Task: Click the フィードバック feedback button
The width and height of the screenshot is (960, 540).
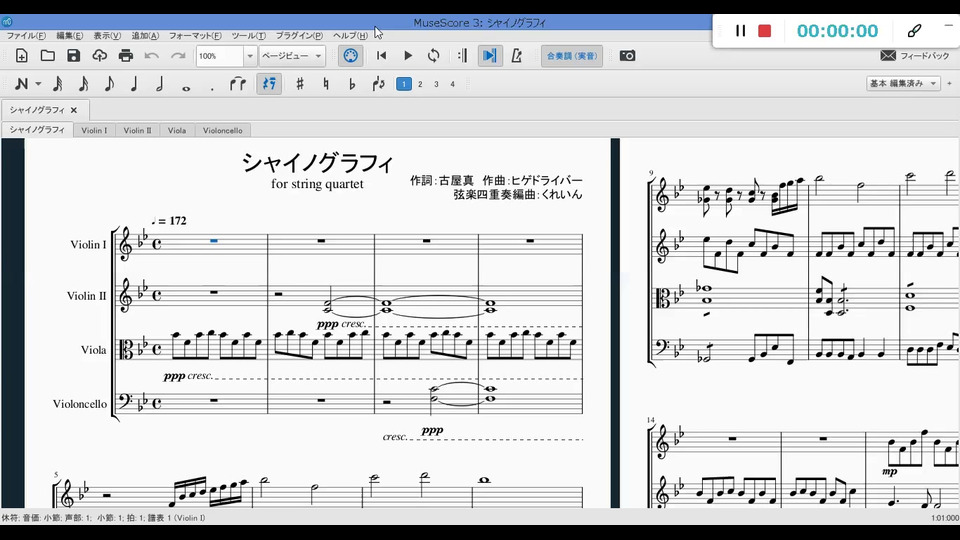Action: [915, 56]
